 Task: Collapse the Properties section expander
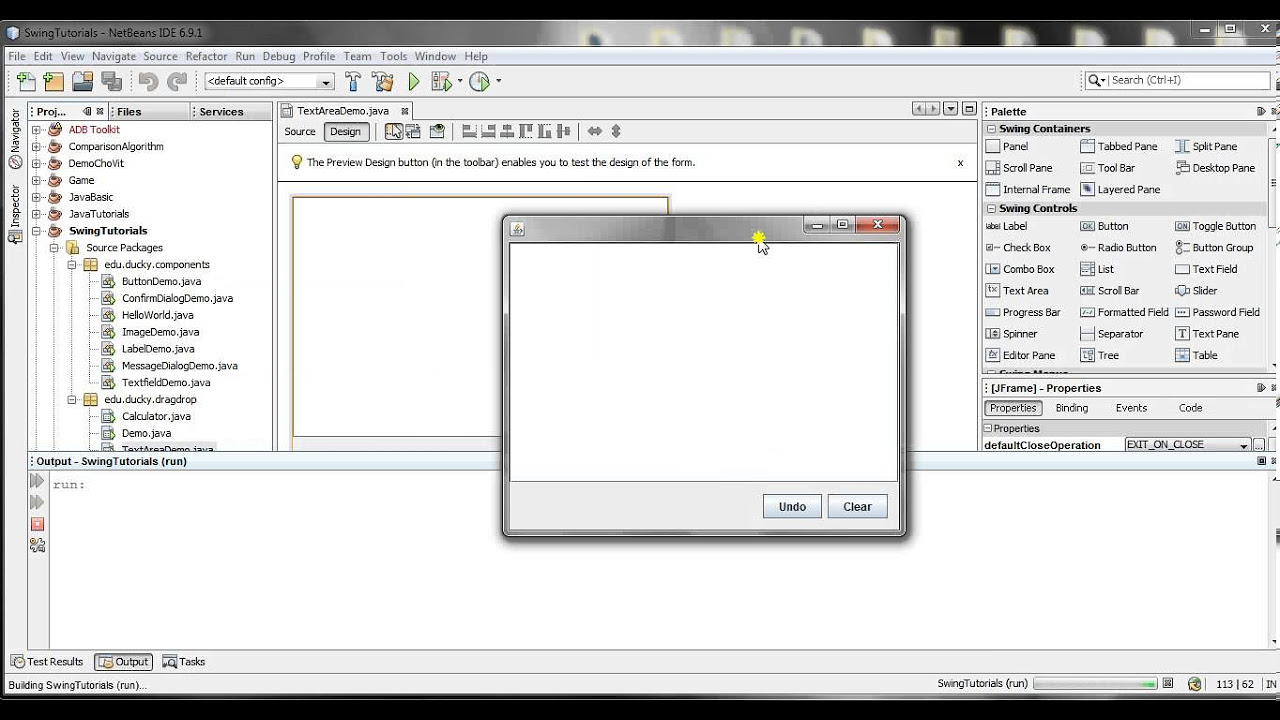988,428
